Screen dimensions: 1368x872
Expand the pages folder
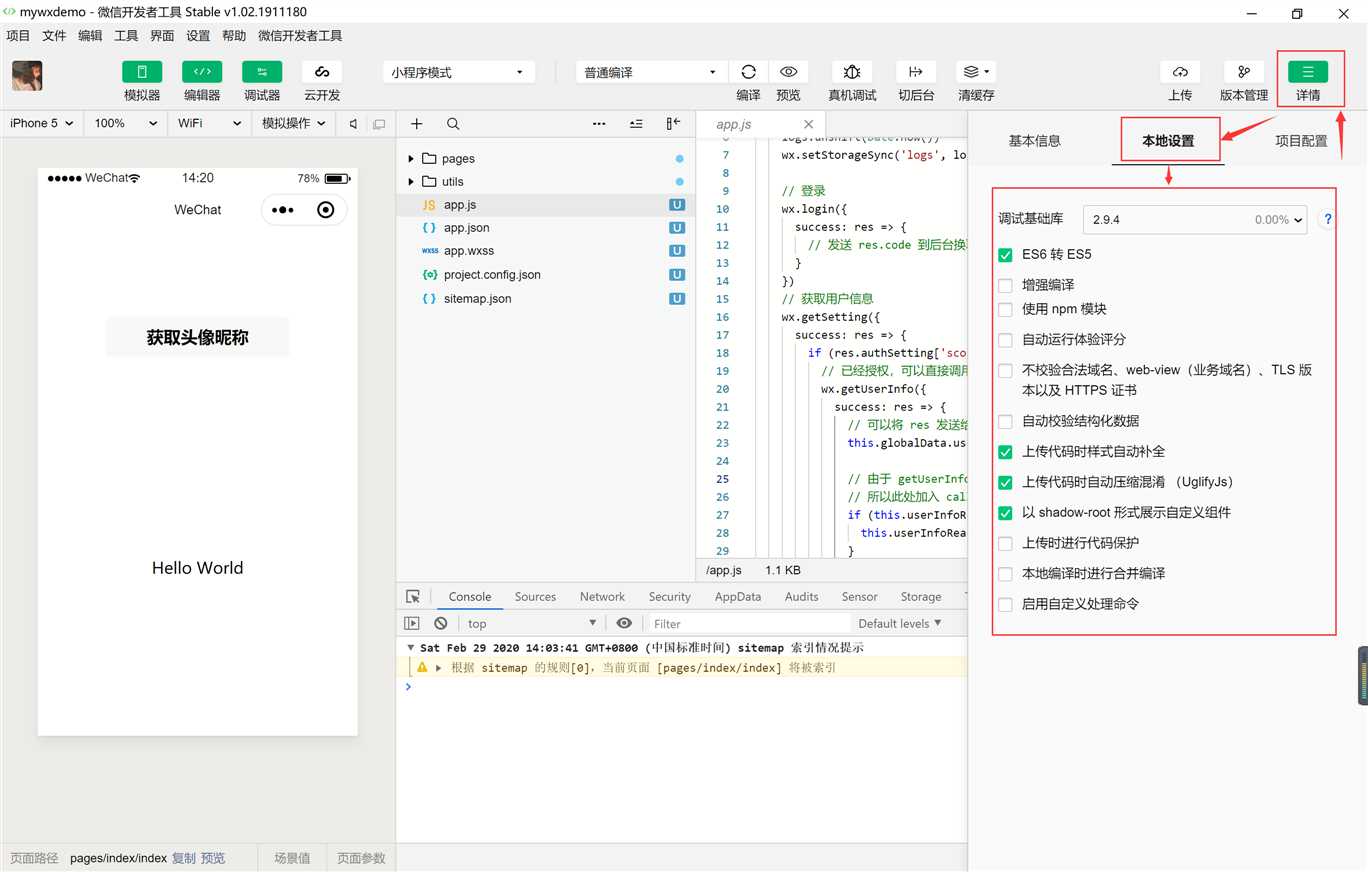[411, 159]
